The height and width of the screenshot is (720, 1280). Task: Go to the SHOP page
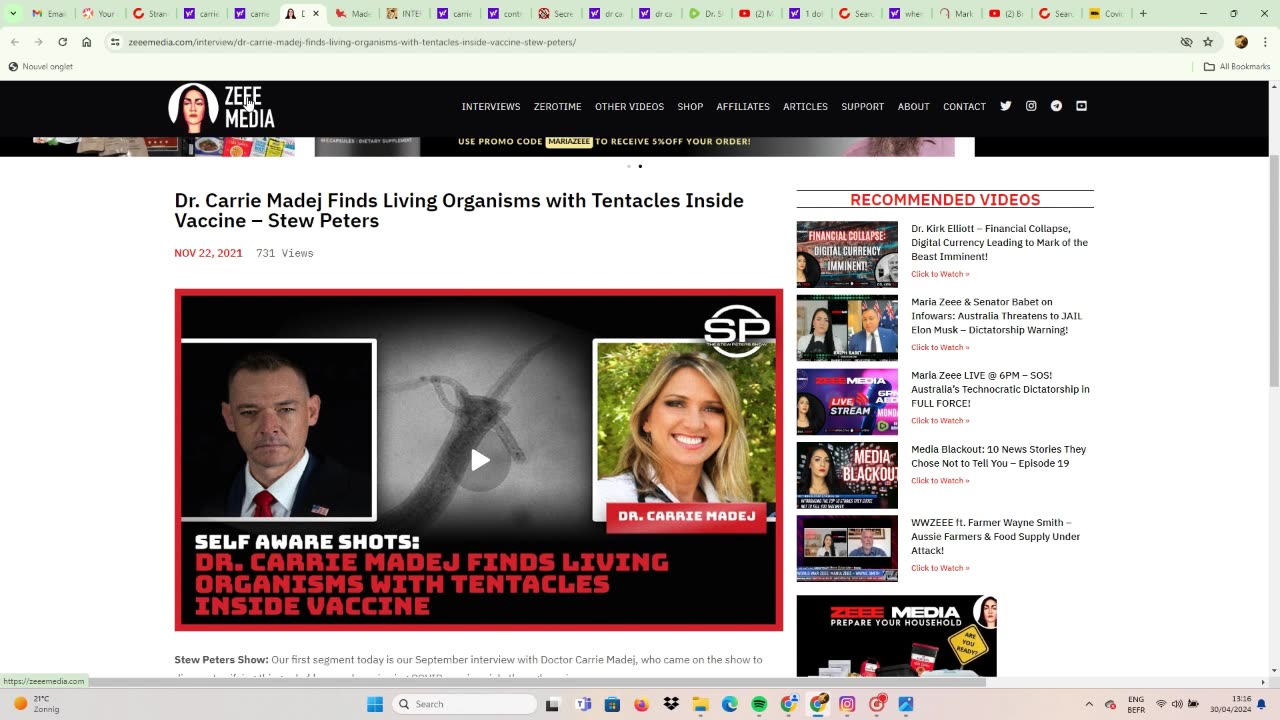(690, 107)
